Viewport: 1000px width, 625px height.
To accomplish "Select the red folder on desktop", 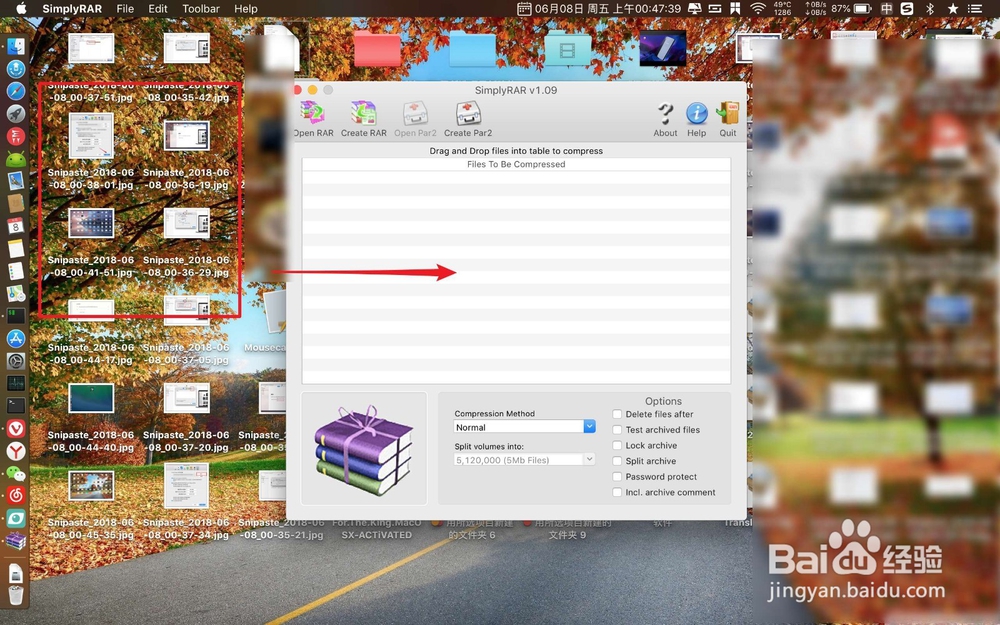I will coord(377,48).
